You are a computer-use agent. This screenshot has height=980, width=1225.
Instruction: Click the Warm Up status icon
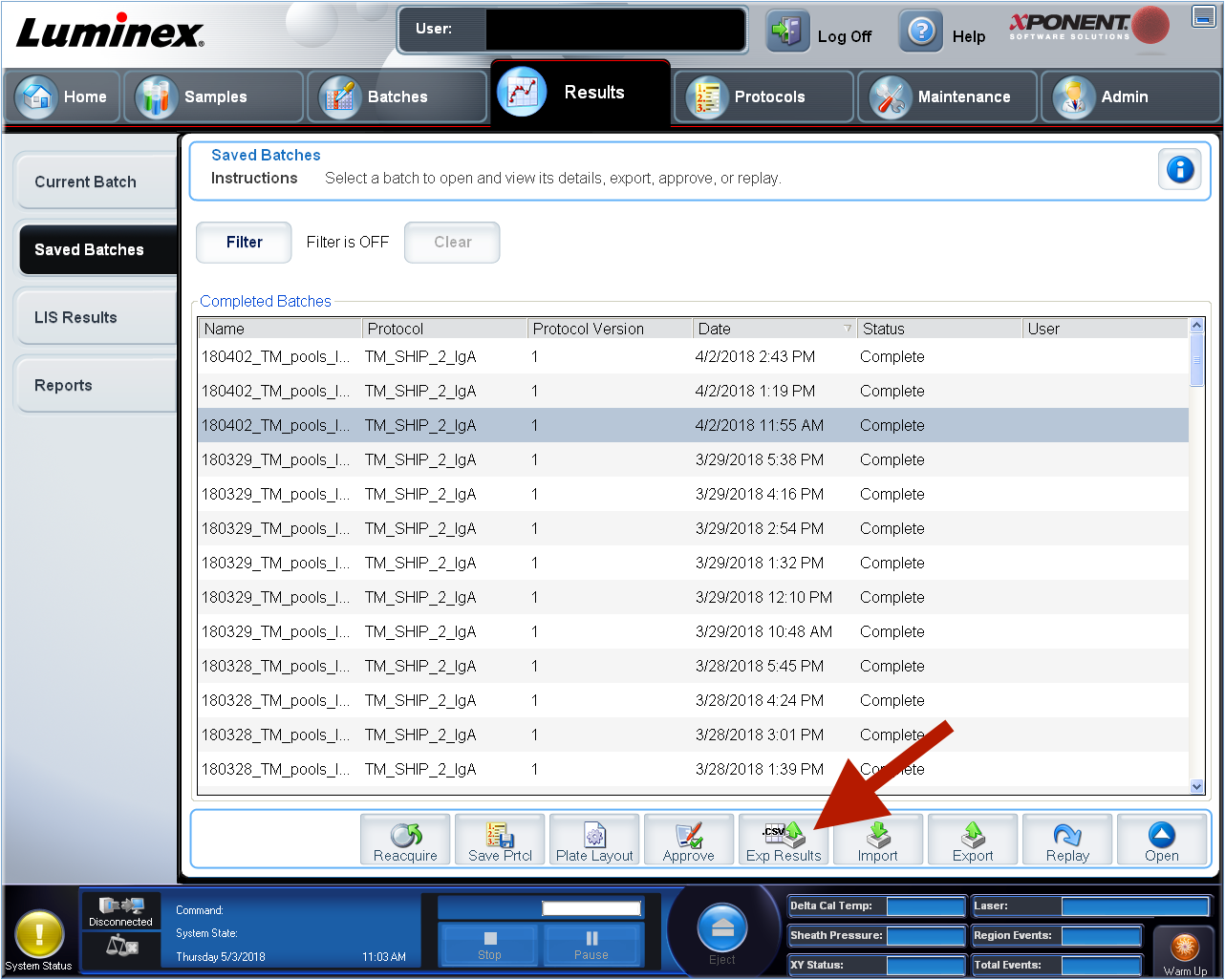tap(1184, 946)
